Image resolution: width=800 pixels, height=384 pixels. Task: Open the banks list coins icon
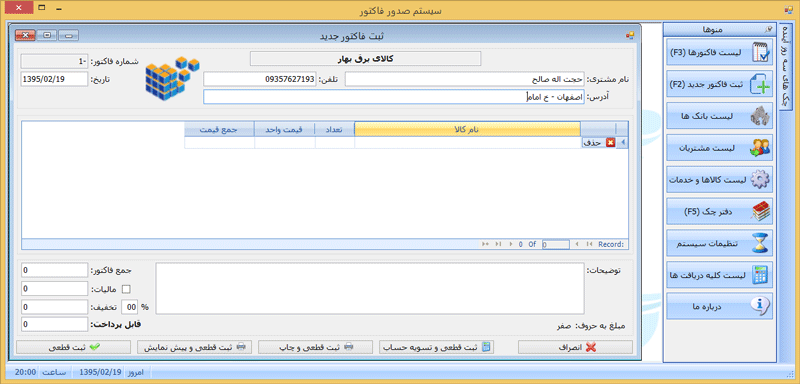pos(760,117)
